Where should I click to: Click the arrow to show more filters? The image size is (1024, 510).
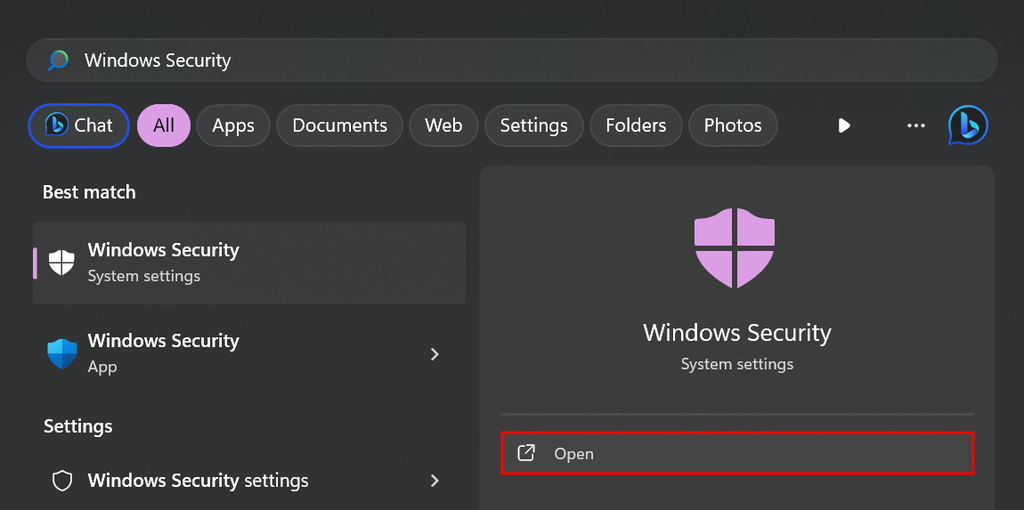click(844, 125)
